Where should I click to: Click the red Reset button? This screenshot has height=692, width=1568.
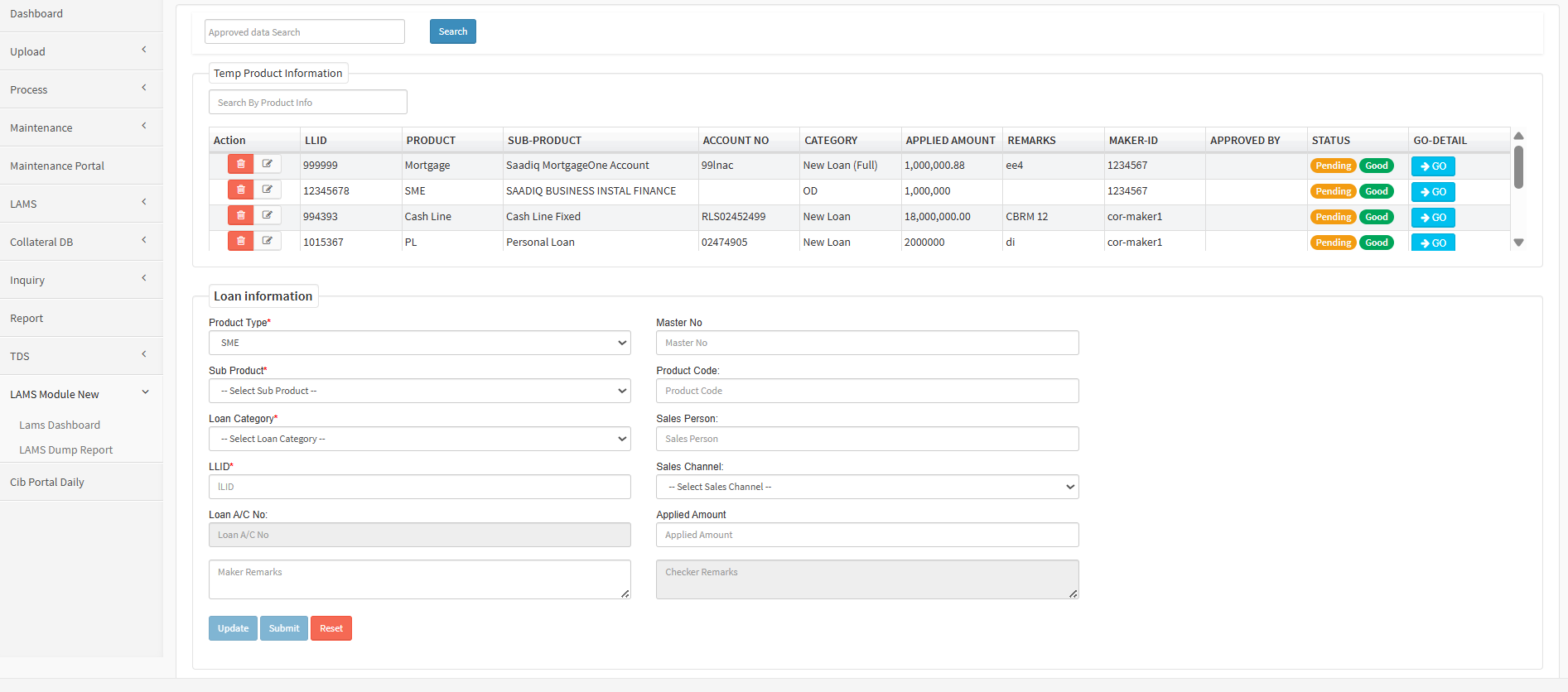[330, 628]
